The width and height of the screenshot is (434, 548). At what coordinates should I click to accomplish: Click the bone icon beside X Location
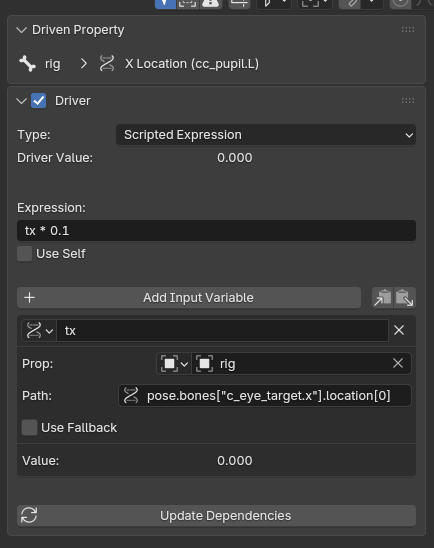tap(107, 64)
